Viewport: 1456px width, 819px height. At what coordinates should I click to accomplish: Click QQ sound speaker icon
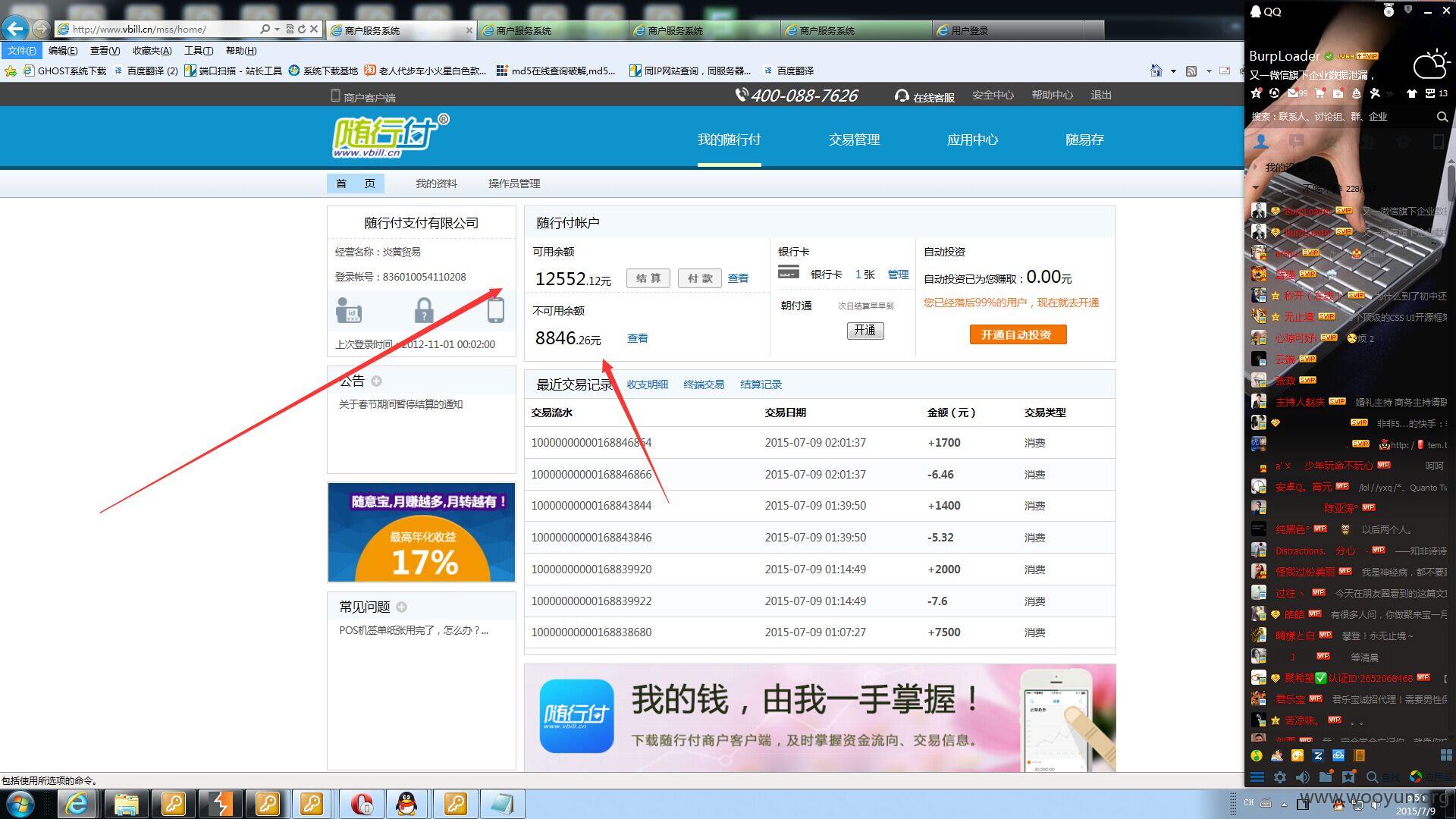click(x=1302, y=777)
